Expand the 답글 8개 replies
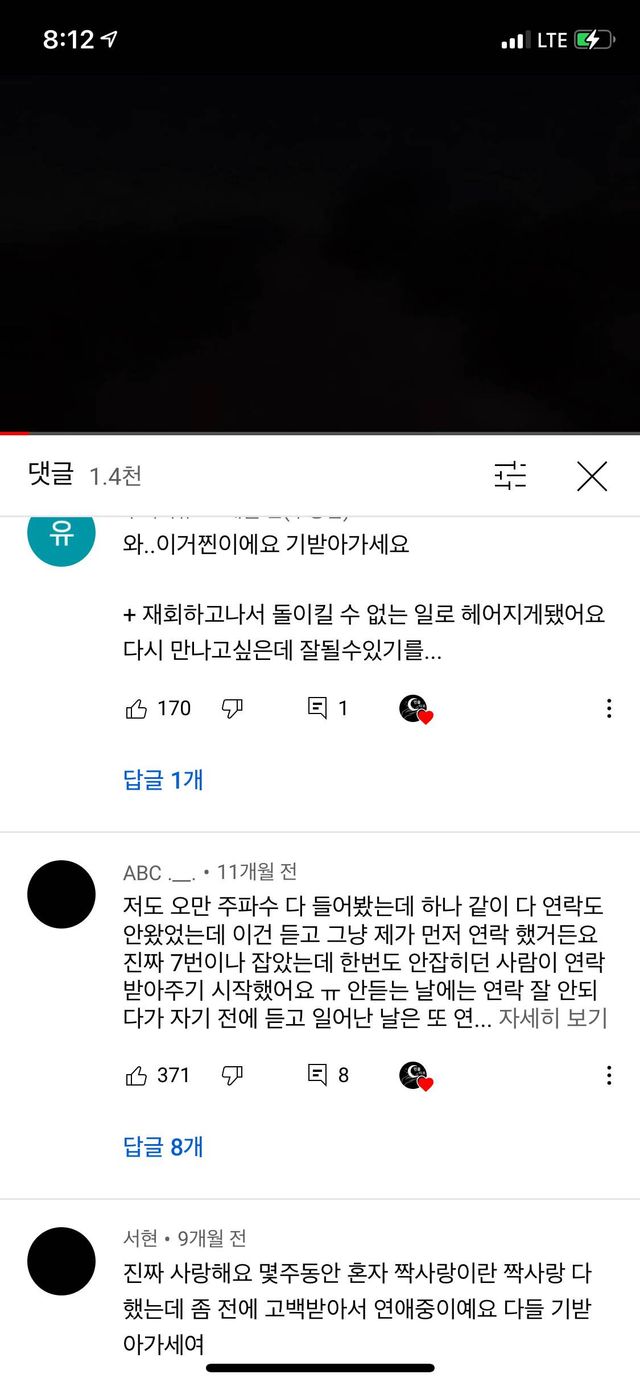Screen dimensions: 640x1386 tap(163, 1146)
